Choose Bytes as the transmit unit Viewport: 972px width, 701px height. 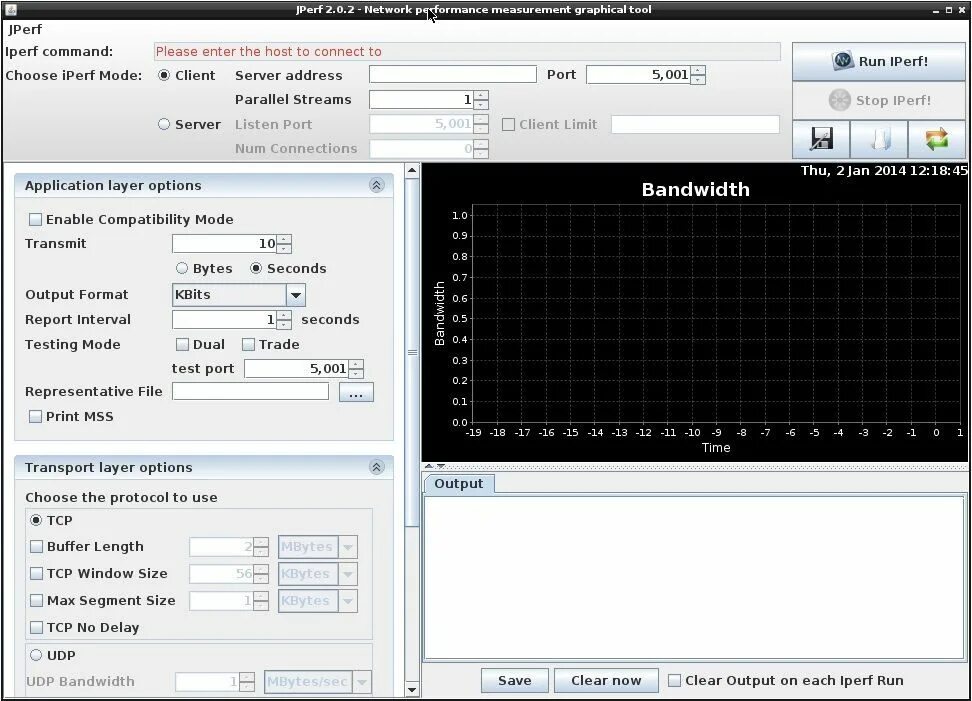tap(182, 268)
